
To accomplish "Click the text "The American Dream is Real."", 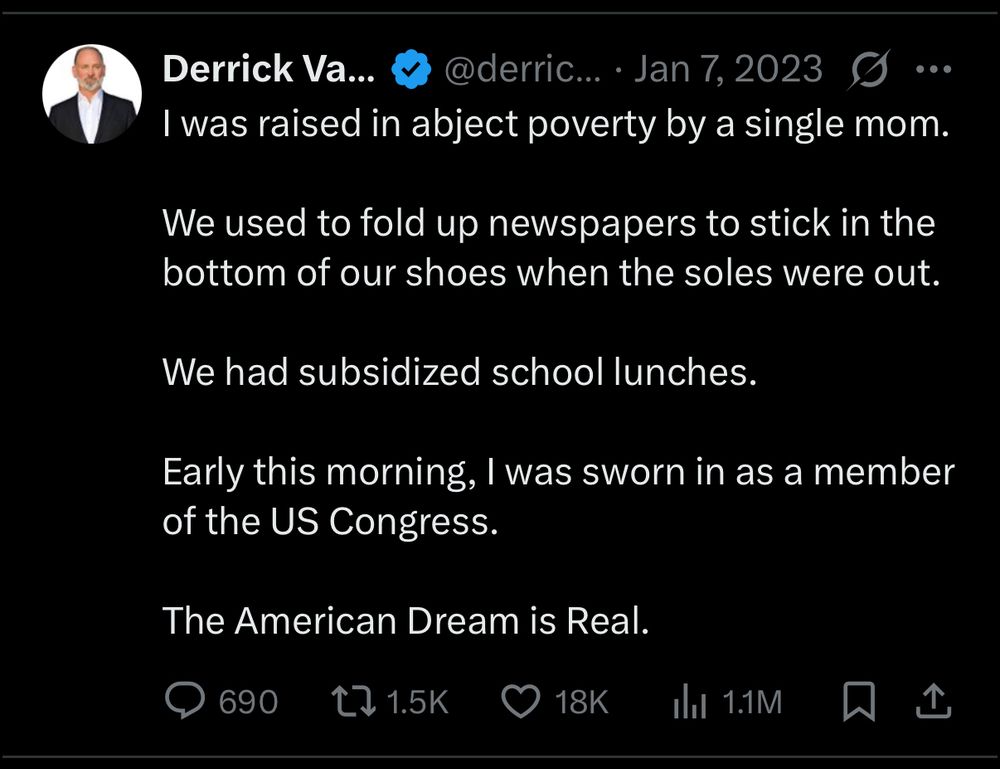I will pyautogui.click(x=406, y=621).
